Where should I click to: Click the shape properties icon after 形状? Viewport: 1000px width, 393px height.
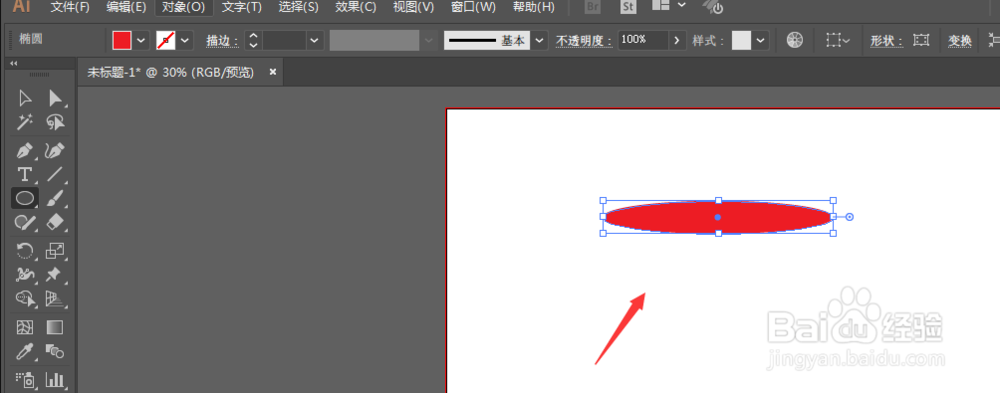(x=920, y=40)
